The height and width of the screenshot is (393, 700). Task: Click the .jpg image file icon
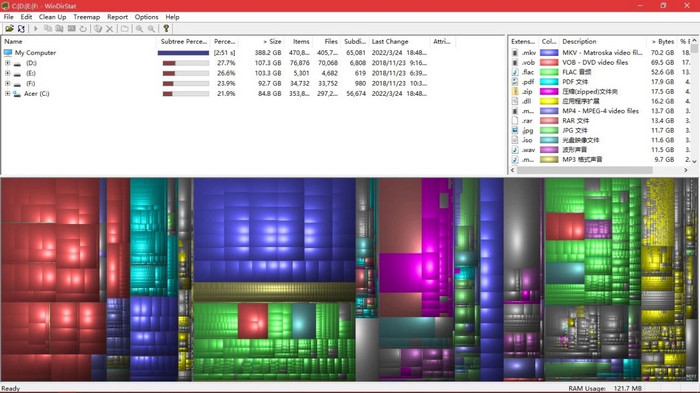[515, 130]
